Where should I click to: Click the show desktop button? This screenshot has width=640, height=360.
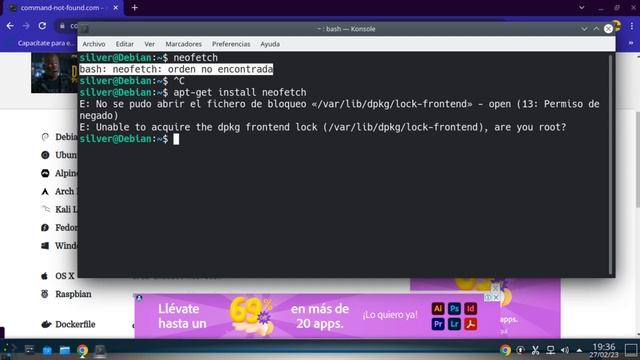click(631, 350)
